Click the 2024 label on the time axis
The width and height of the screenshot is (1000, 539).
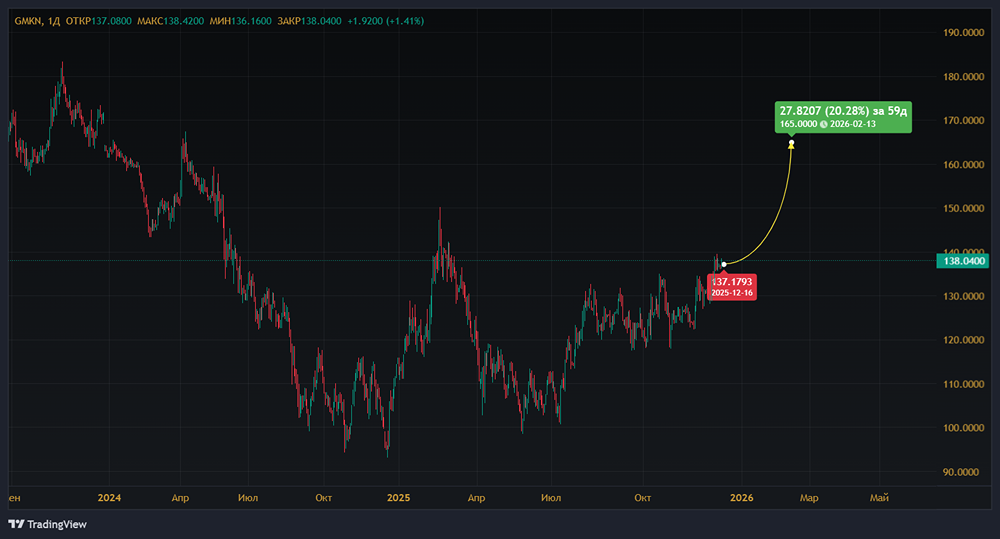109,497
